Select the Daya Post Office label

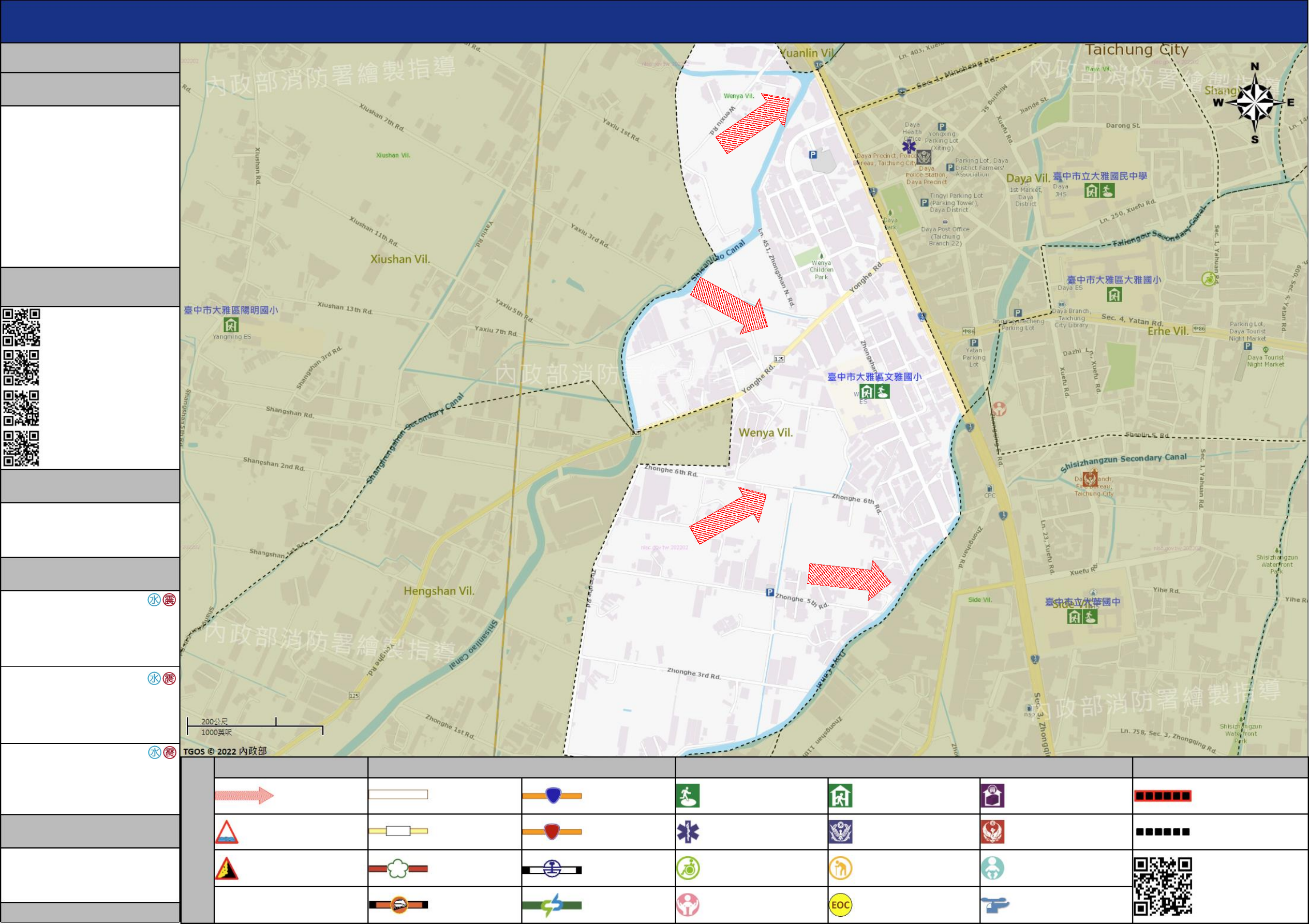945,236
